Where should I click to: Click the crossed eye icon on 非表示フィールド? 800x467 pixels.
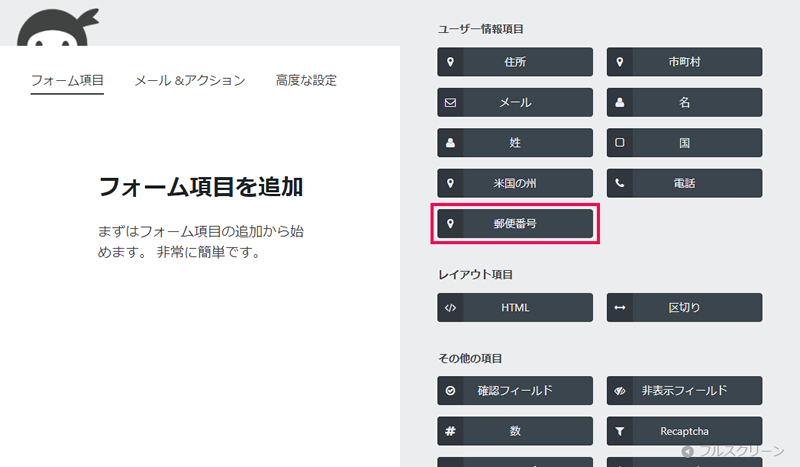tap(619, 391)
